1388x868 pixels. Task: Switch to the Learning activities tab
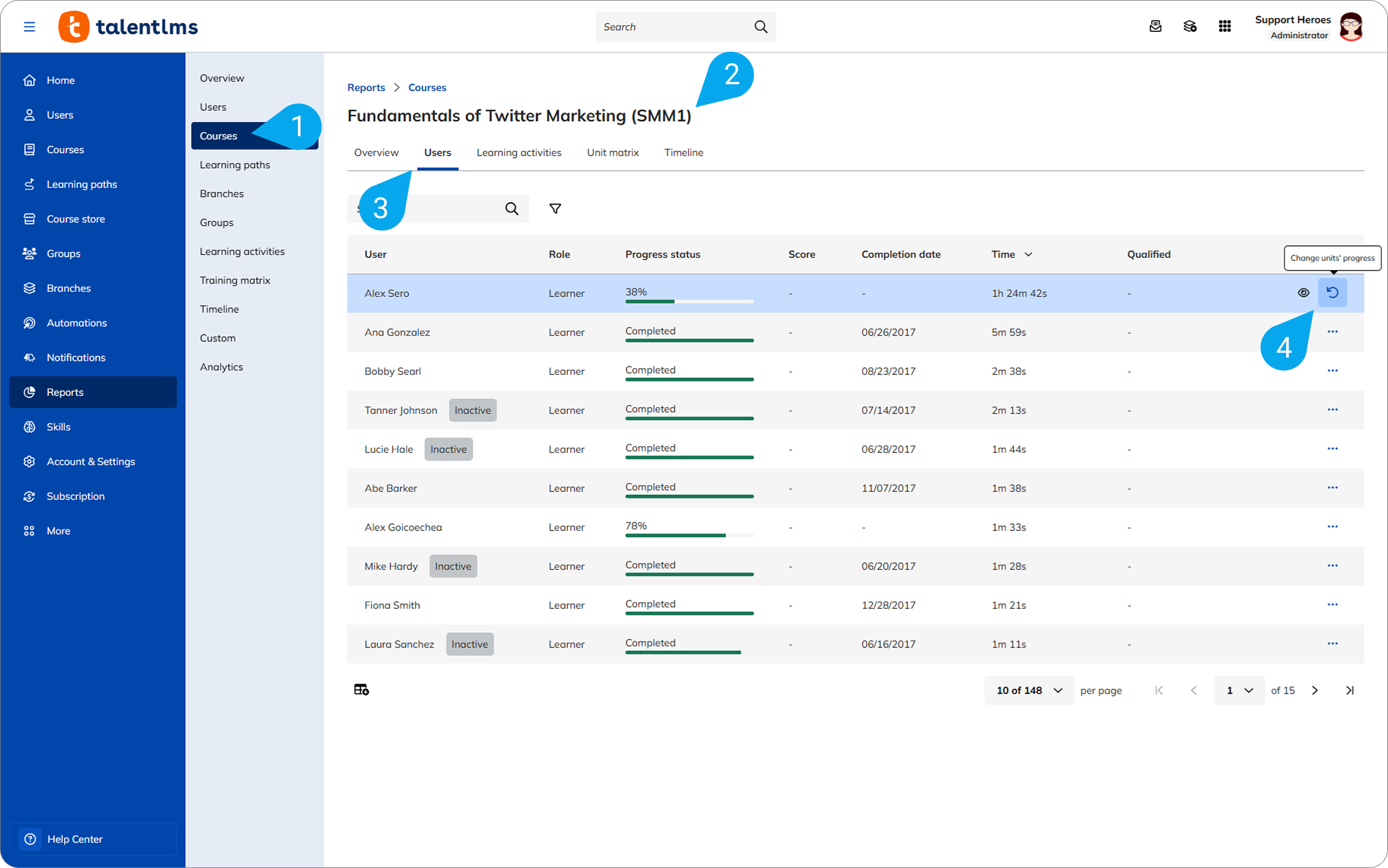519,153
